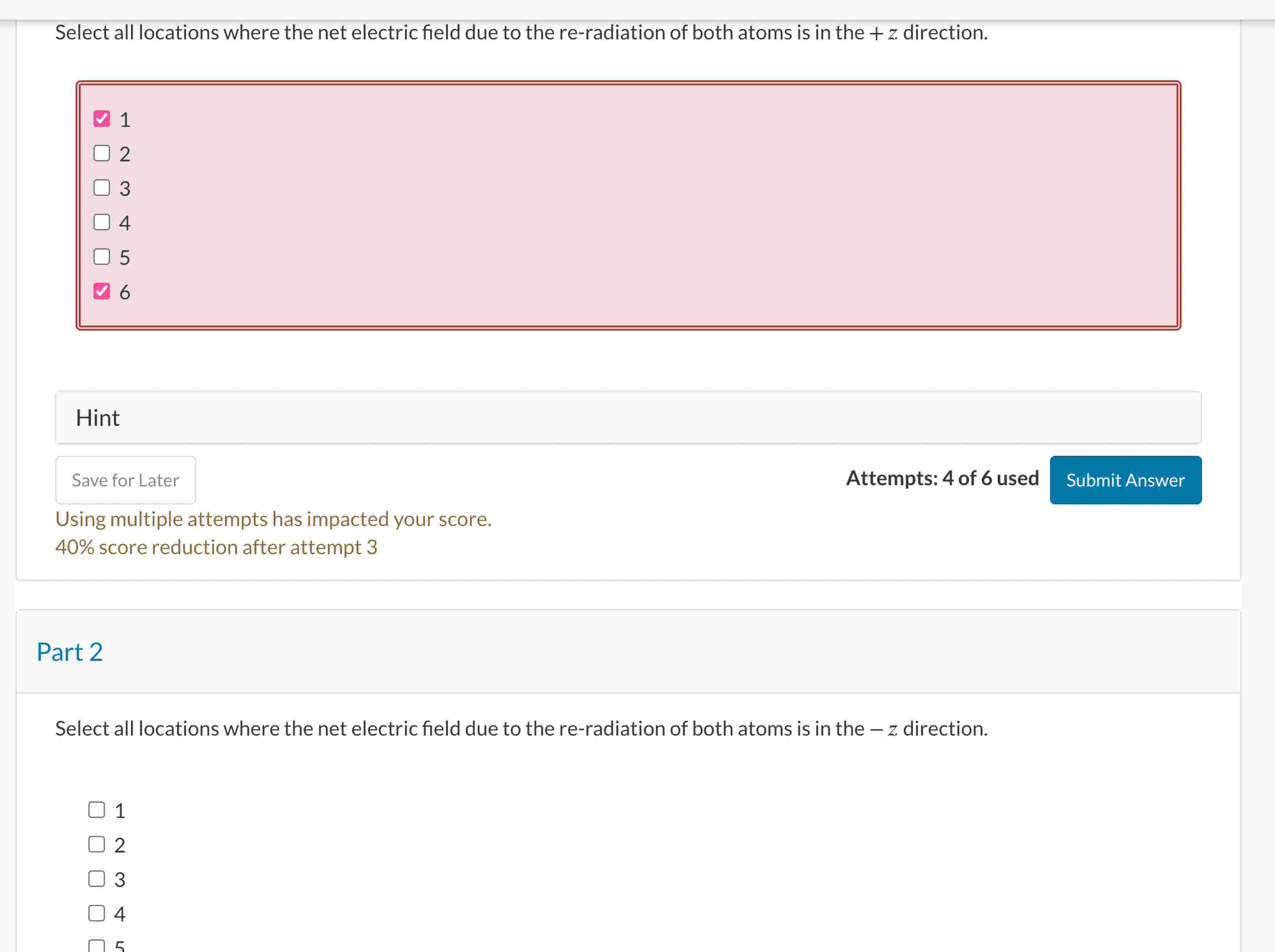The height and width of the screenshot is (952, 1275).
Task: Expand the Hint panel
Action: coord(628,418)
